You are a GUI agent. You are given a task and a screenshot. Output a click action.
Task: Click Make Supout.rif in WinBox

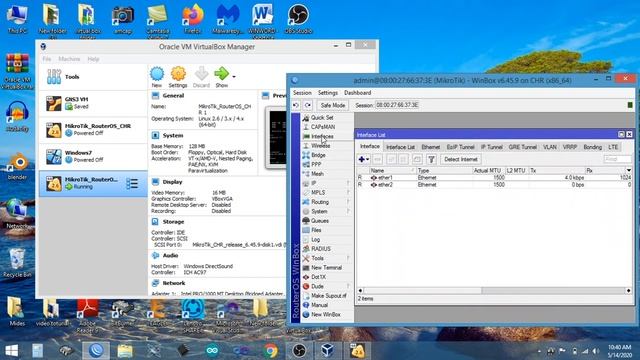click(329, 296)
